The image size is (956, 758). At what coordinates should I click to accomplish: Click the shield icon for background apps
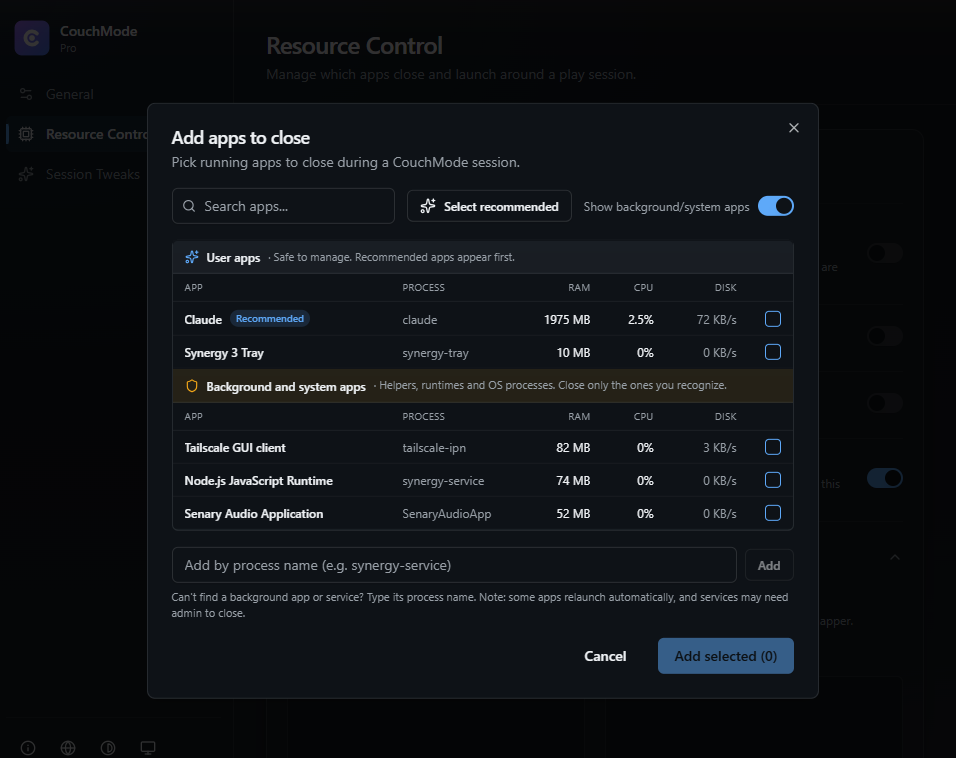[192, 386]
